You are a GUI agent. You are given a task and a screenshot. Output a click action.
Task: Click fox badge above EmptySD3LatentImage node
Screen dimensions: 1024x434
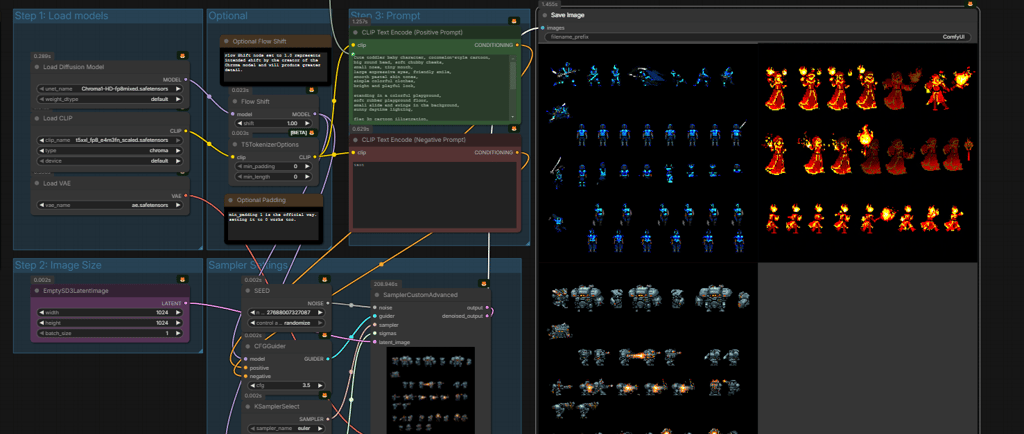click(x=183, y=279)
